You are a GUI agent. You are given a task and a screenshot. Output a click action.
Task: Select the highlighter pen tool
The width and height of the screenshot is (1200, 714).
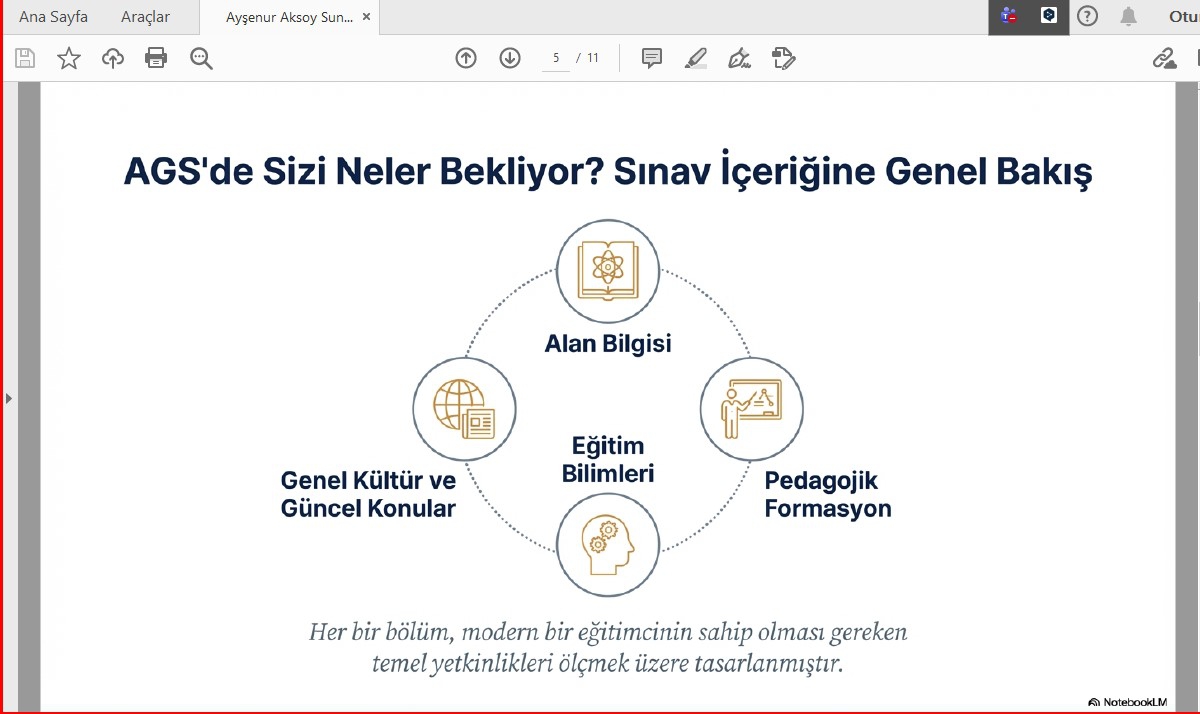[696, 58]
